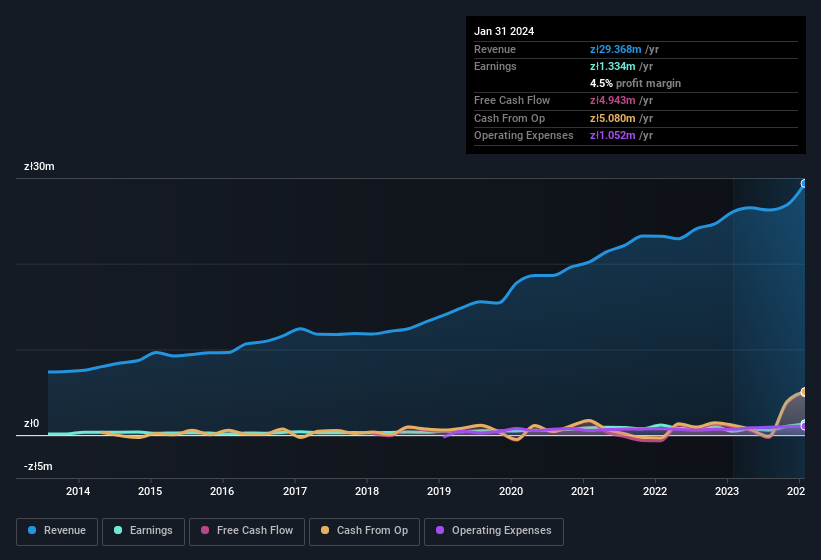This screenshot has width=821, height=560.
Task: Select the Operating Expenses endpoint marker
Action: click(x=803, y=425)
